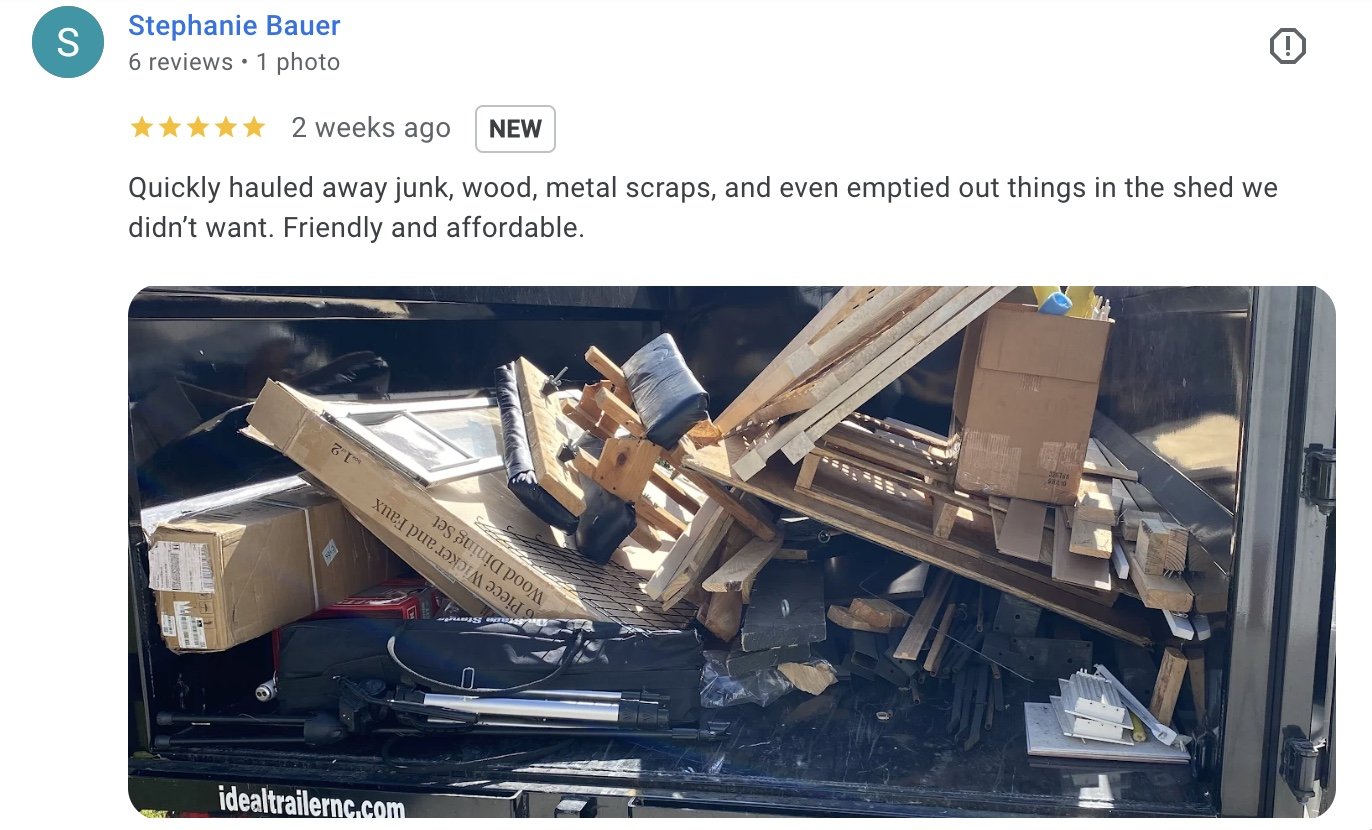Open Stephanie Bauer's profile name link
Screen dimensions: 1372x830
coord(234,26)
